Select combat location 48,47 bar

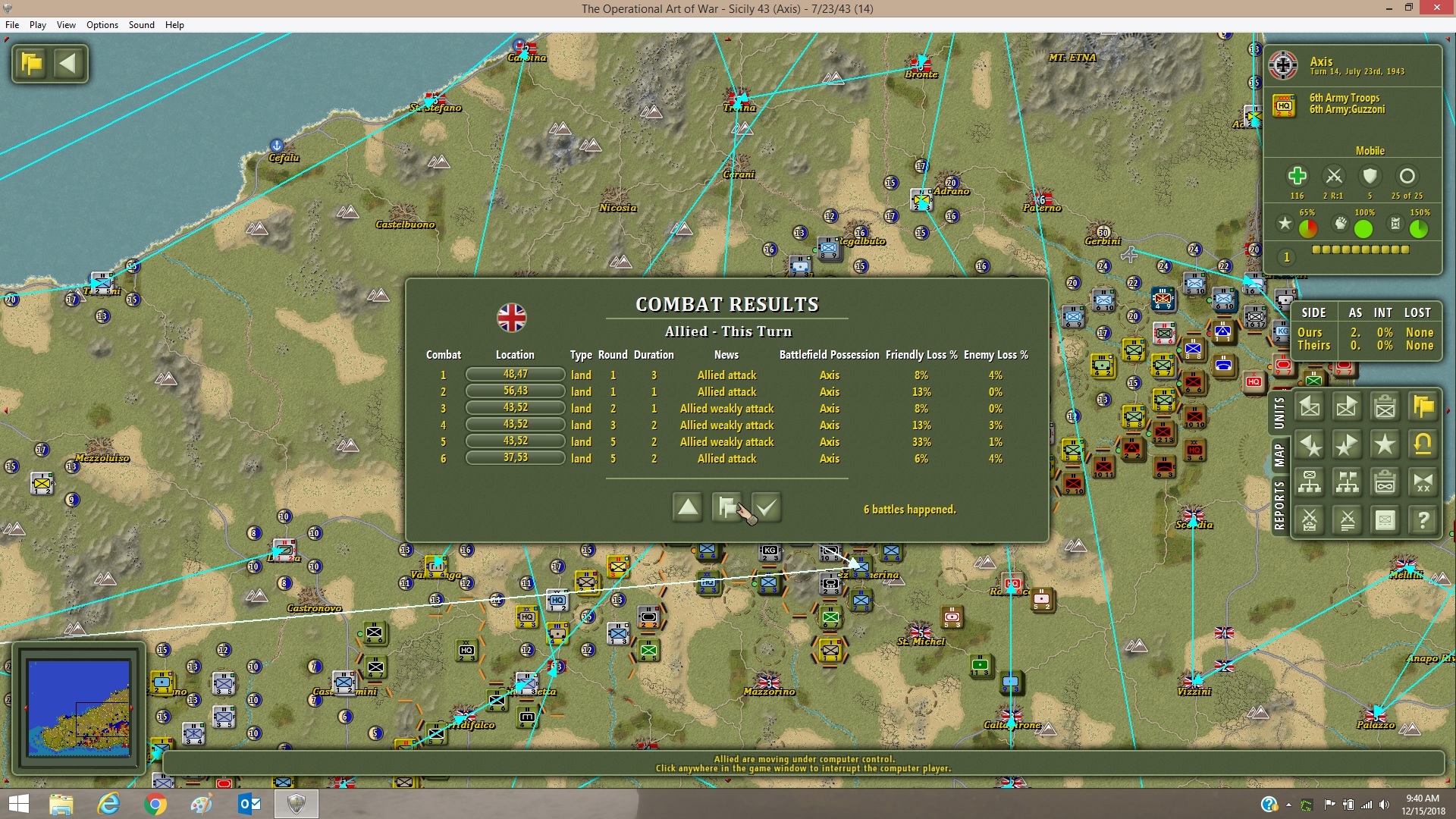click(515, 375)
